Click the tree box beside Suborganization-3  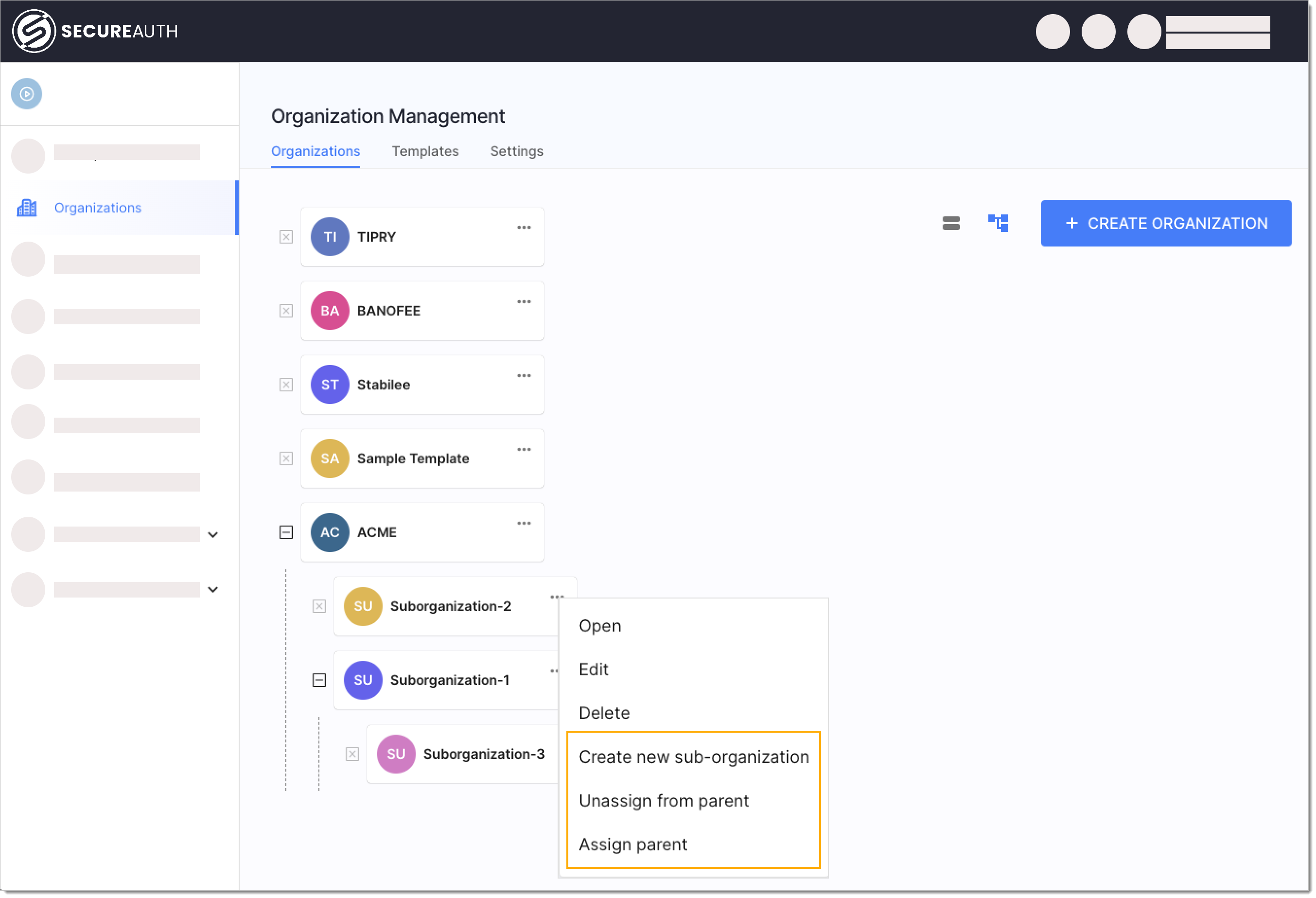tap(352, 754)
